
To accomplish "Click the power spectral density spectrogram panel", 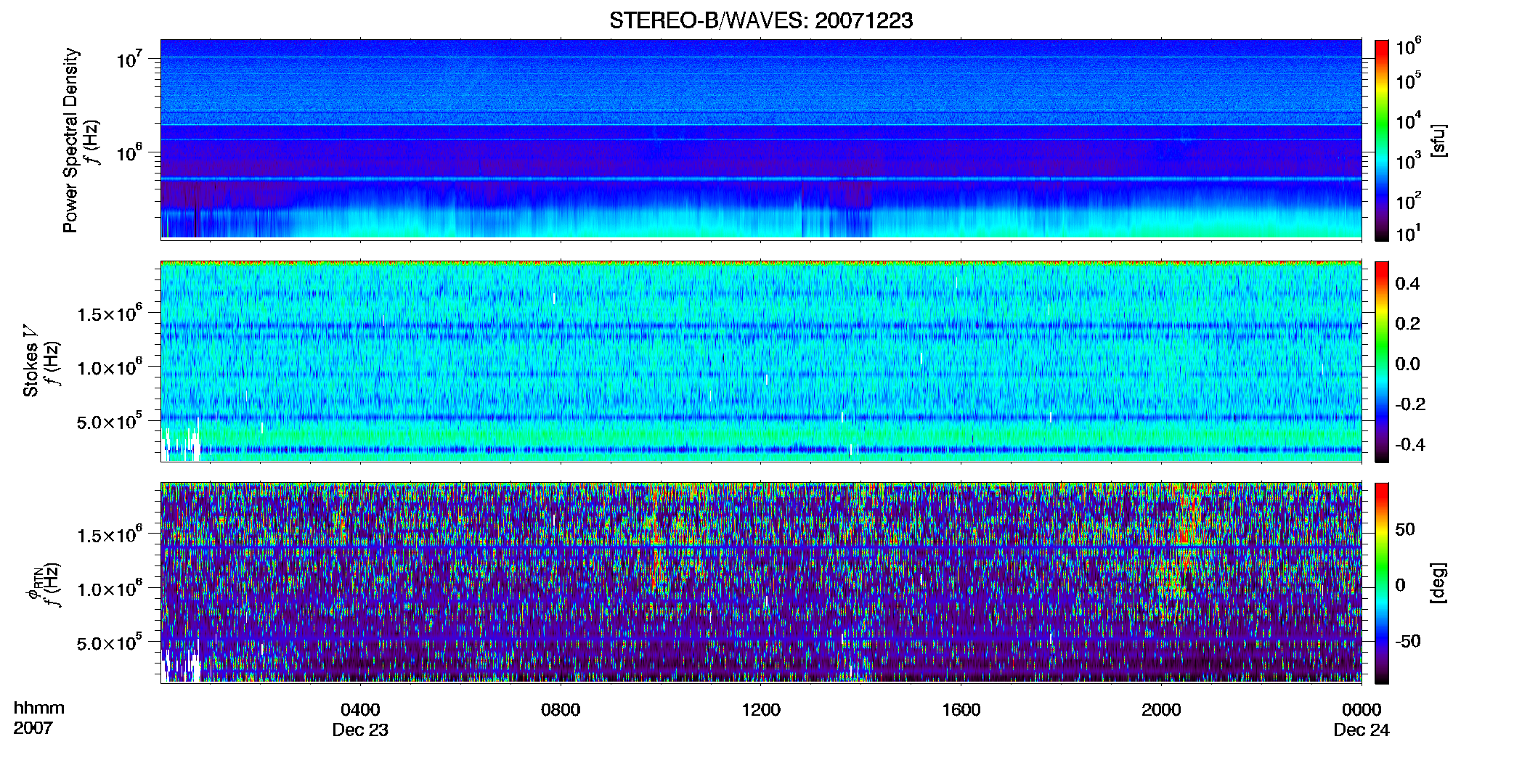I will 761,139.
